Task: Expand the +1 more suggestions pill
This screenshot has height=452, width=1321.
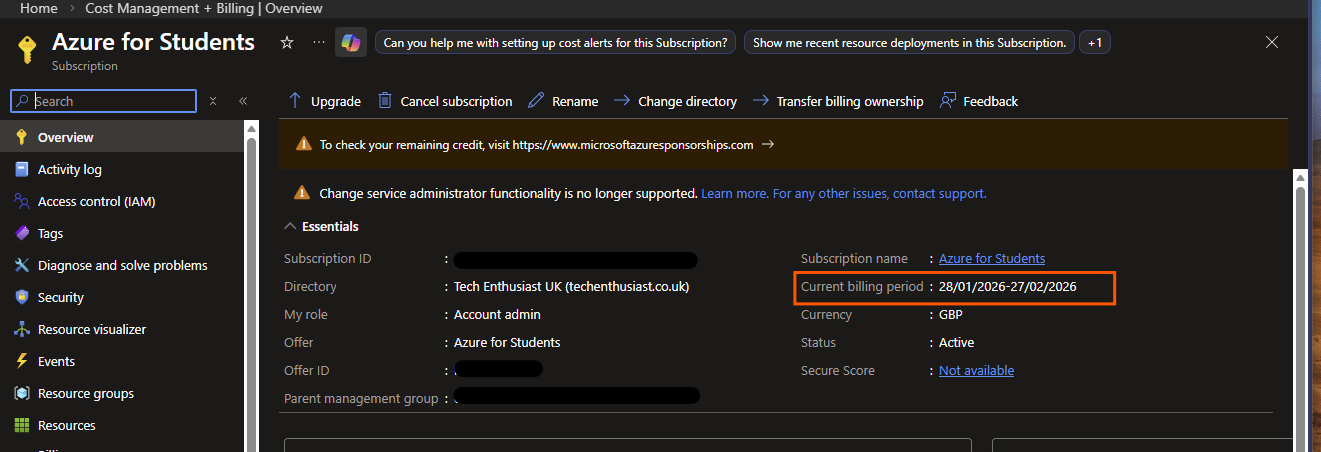Action: [1094, 43]
